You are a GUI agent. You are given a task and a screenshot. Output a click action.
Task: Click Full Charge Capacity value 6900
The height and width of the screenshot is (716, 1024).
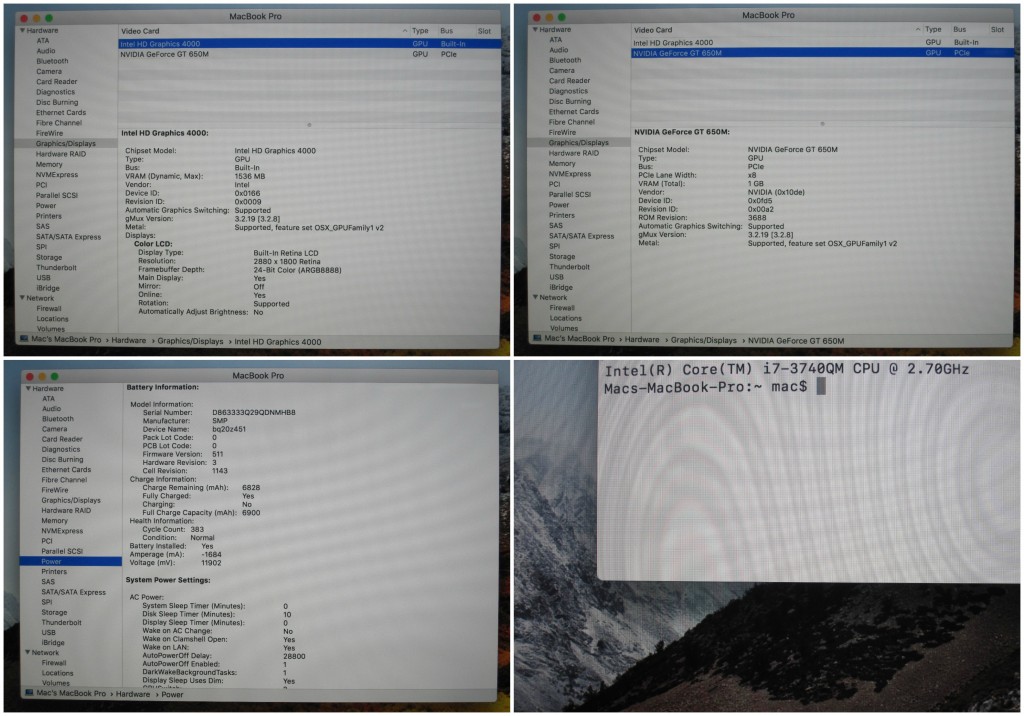[x=251, y=512]
